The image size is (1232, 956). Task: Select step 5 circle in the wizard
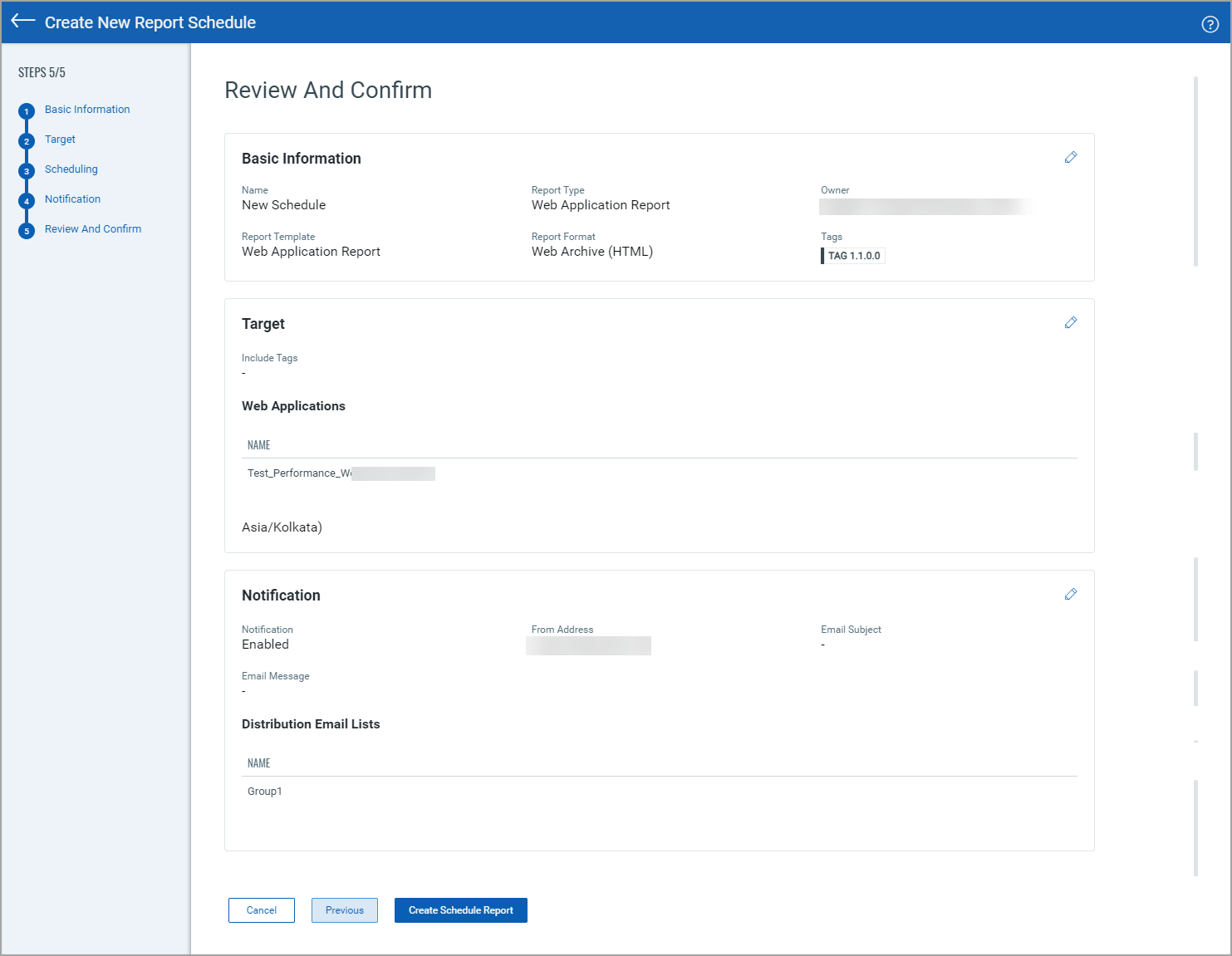(x=27, y=231)
